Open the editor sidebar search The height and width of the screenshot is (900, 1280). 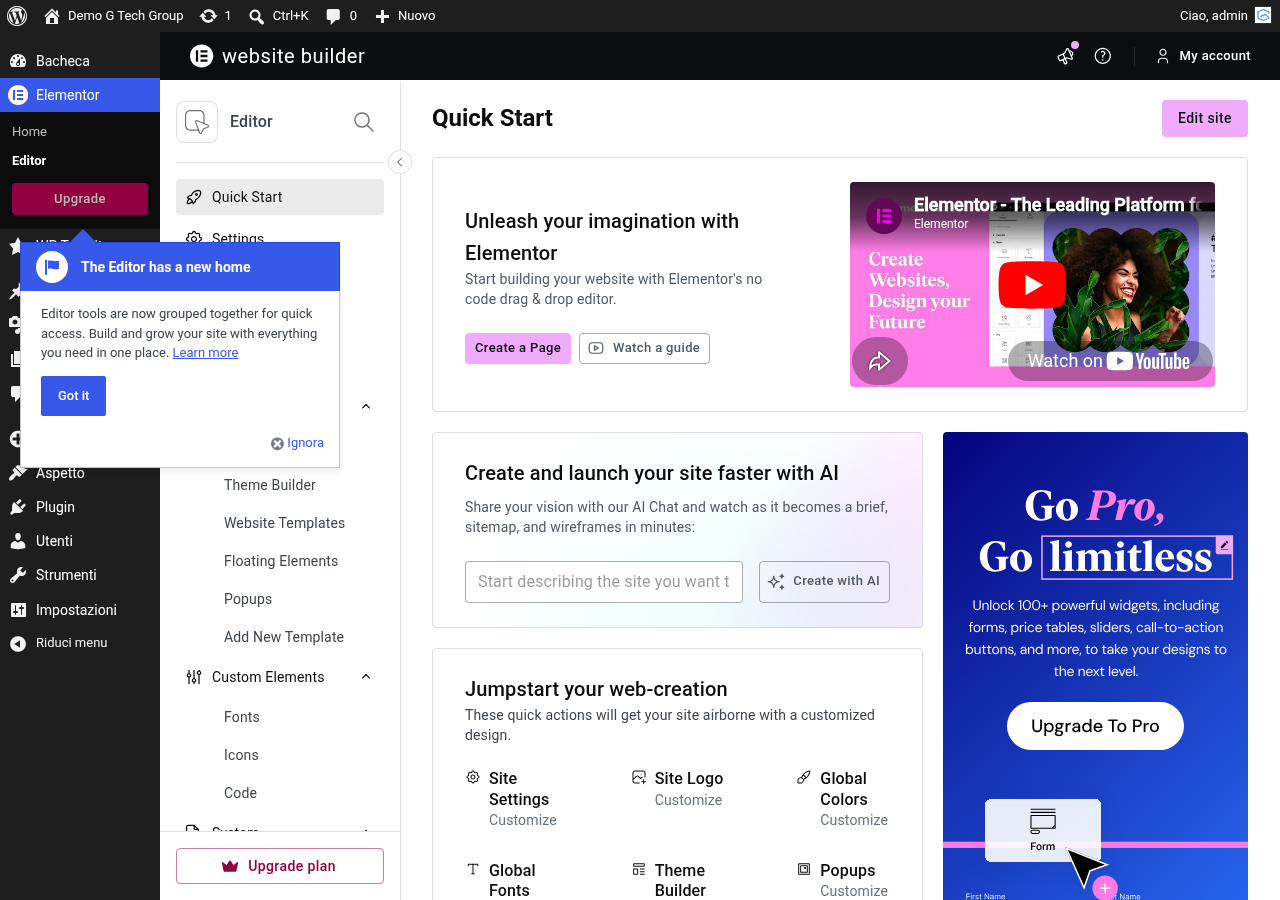(x=364, y=122)
